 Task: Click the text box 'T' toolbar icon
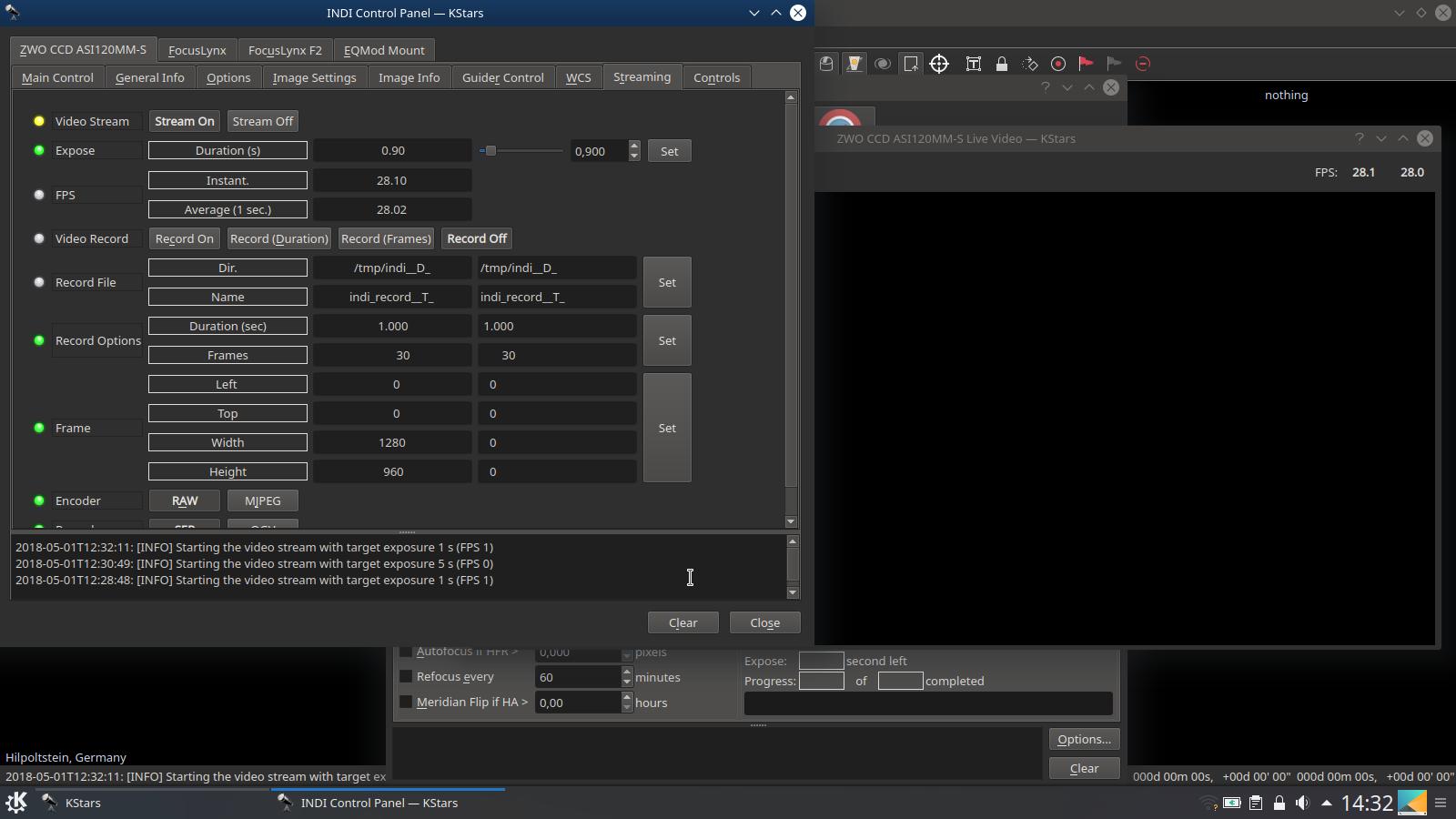point(974,64)
